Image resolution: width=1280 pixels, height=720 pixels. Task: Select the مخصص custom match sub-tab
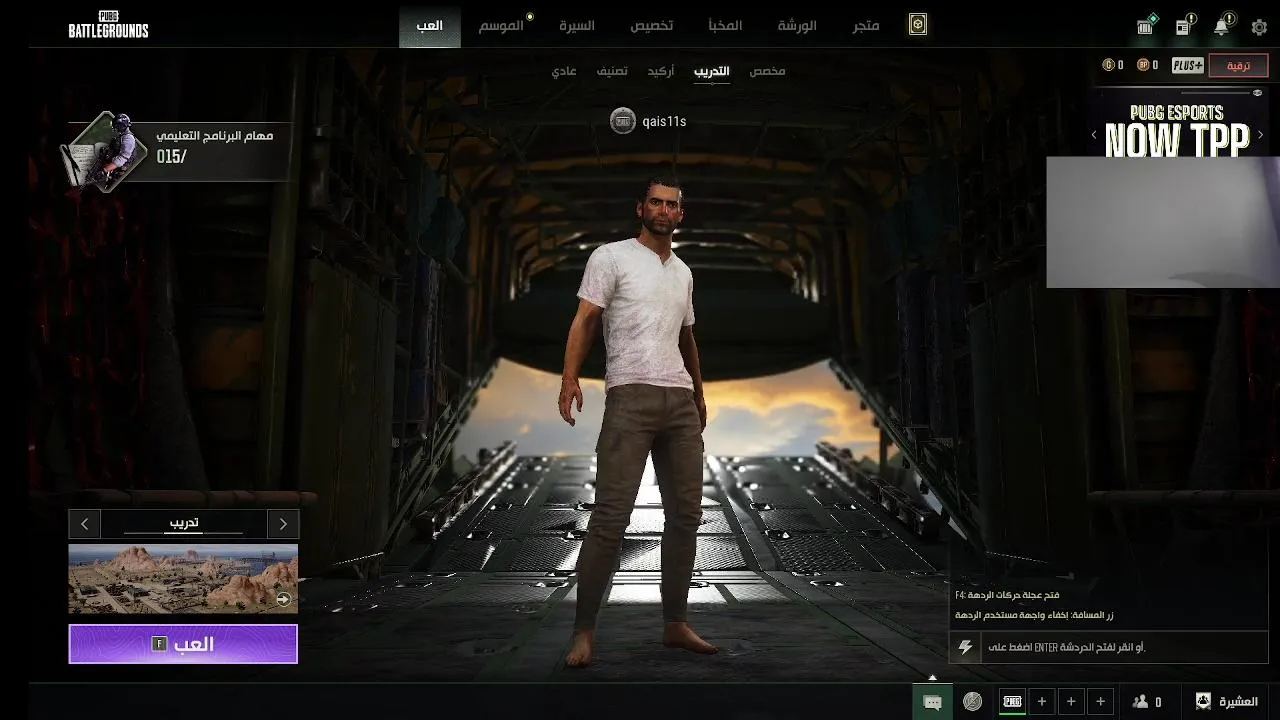pyautogui.click(x=767, y=71)
